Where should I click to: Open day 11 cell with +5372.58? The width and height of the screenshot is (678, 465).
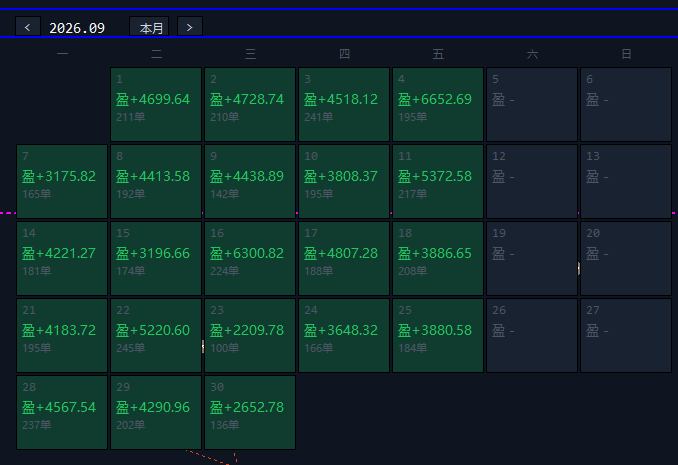(x=438, y=181)
